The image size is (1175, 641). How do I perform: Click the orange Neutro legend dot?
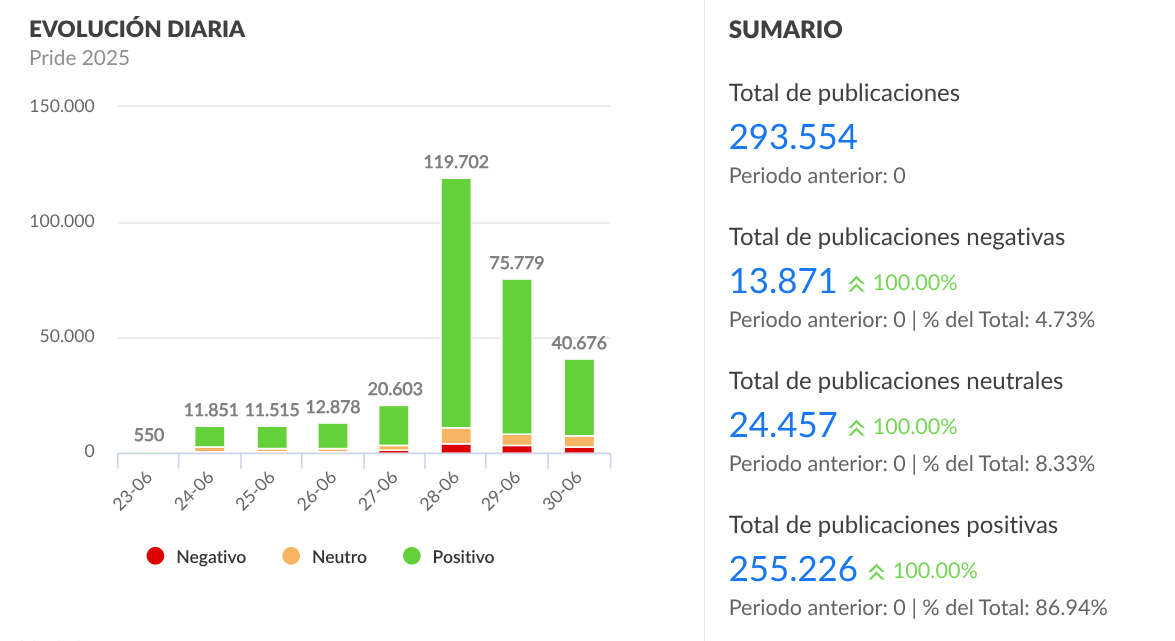point(291,557)
